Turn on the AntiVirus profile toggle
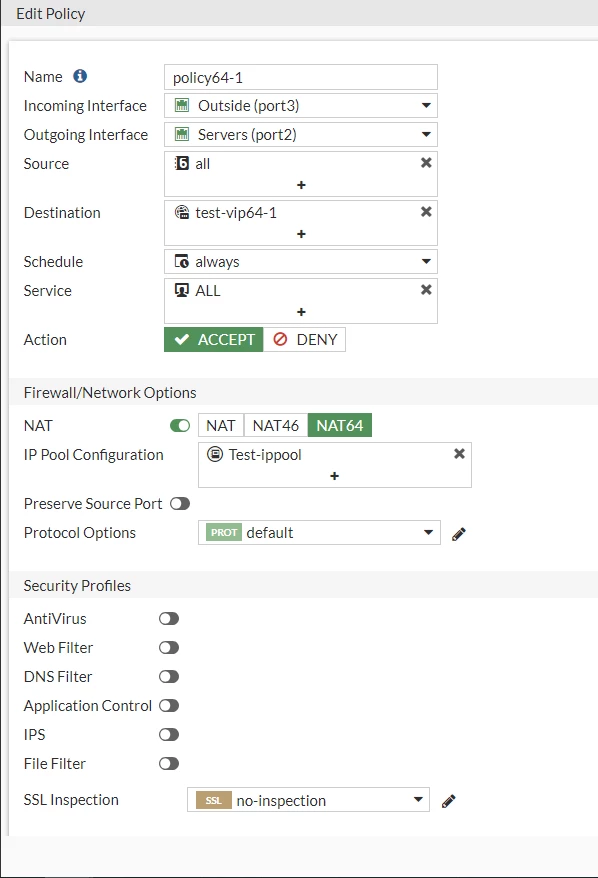 tap(169, 619)
